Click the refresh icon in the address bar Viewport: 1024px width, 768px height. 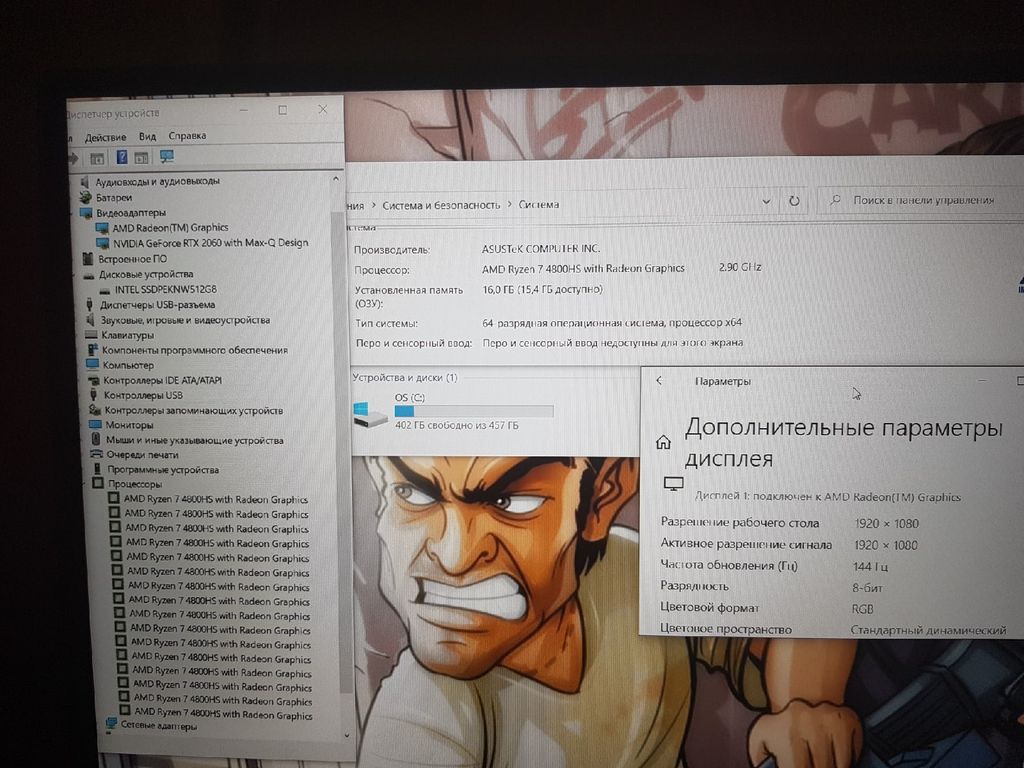tap(794, 201)
